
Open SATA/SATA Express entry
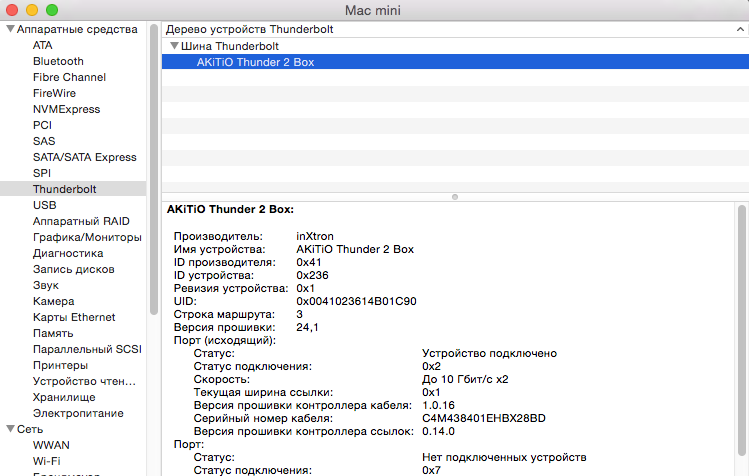pyautogui.click(x=85, y=157)
